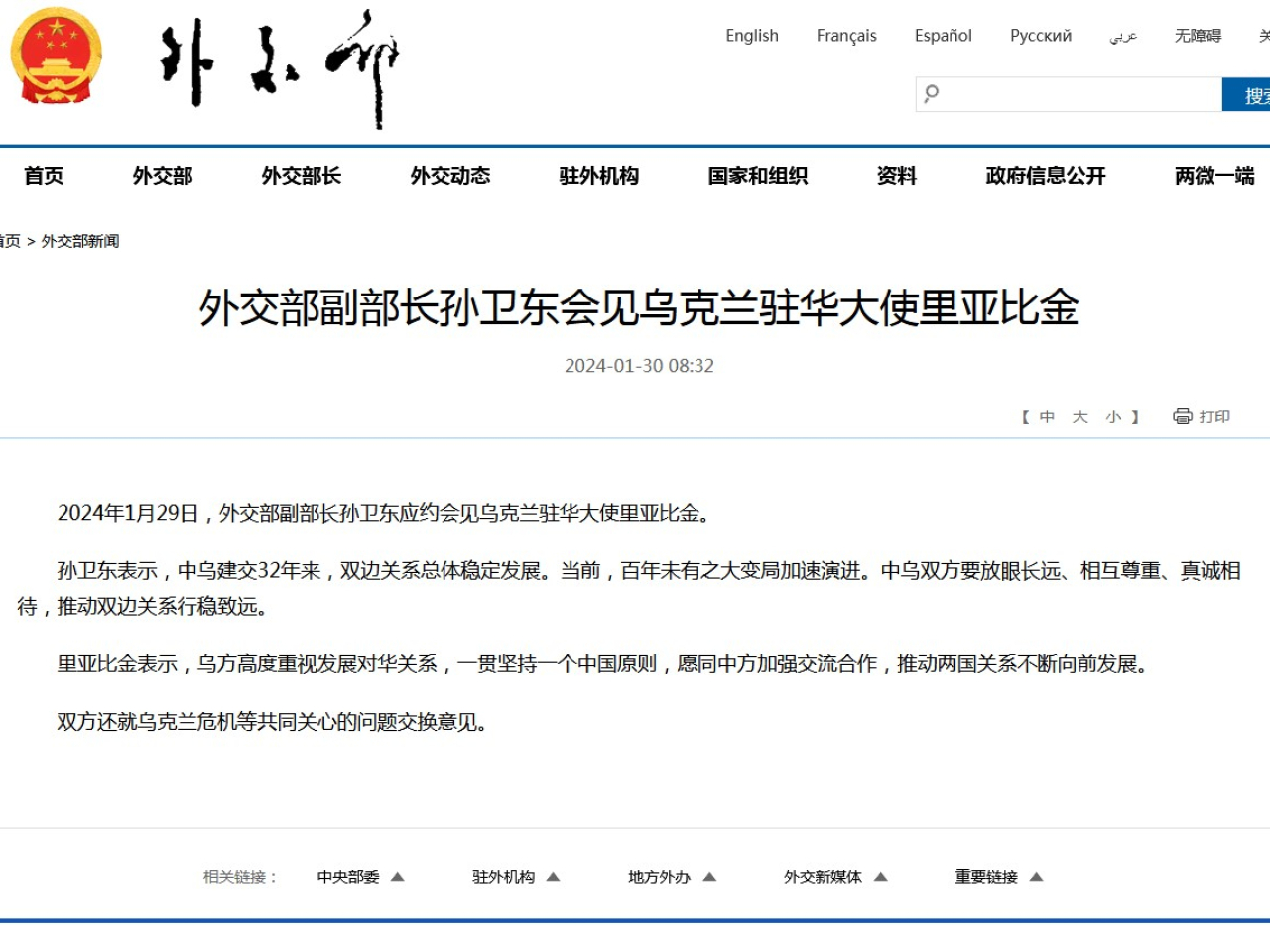1270x952 pixels.
Task: Open 国家和组织 navigation menu
Action: coord(757,177)
